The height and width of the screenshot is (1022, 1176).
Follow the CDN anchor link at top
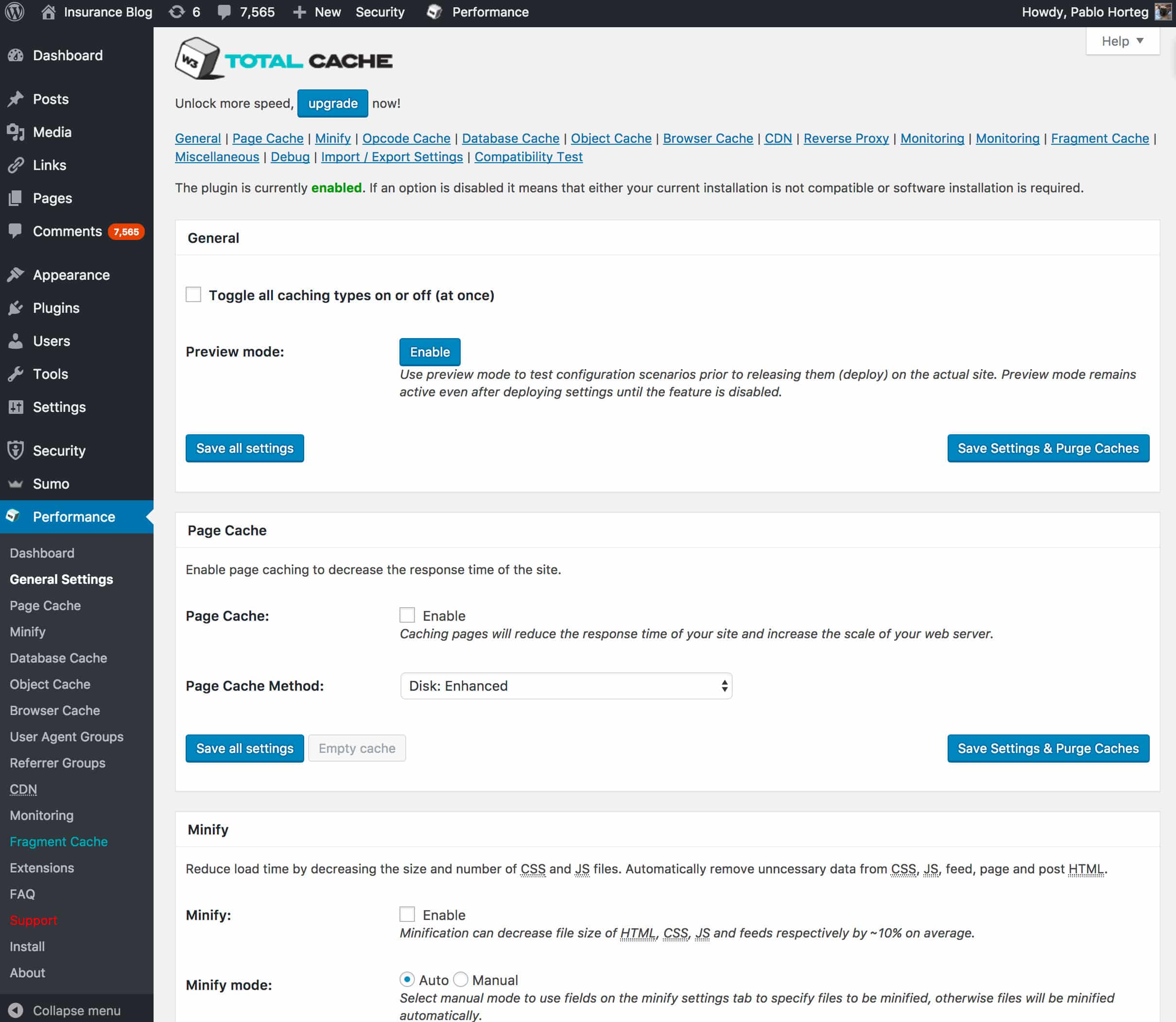click(778, 138)
